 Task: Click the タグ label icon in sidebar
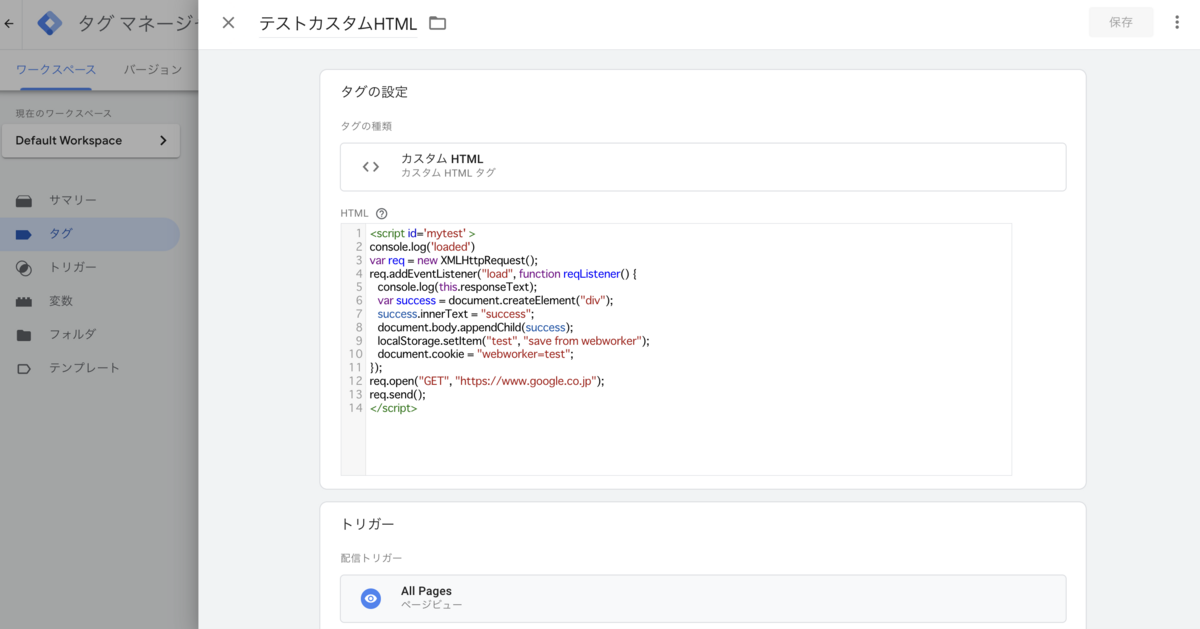click(x=24, y=234)
